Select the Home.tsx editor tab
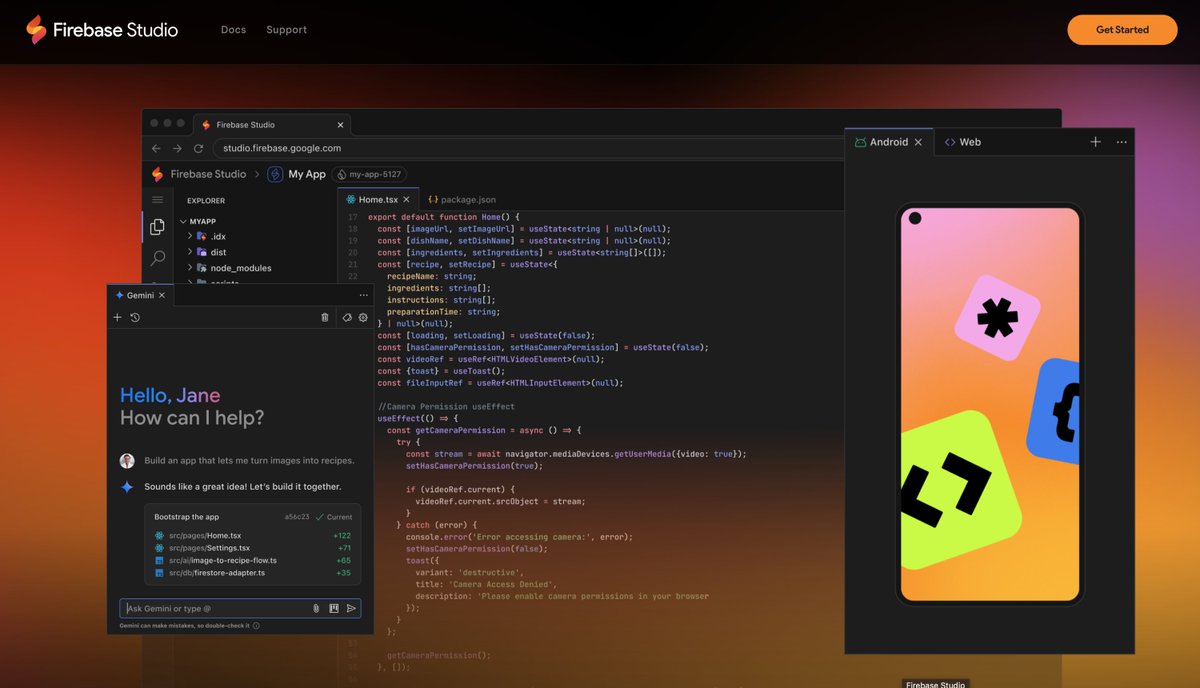1200x688 pixels. pos(376,199)
